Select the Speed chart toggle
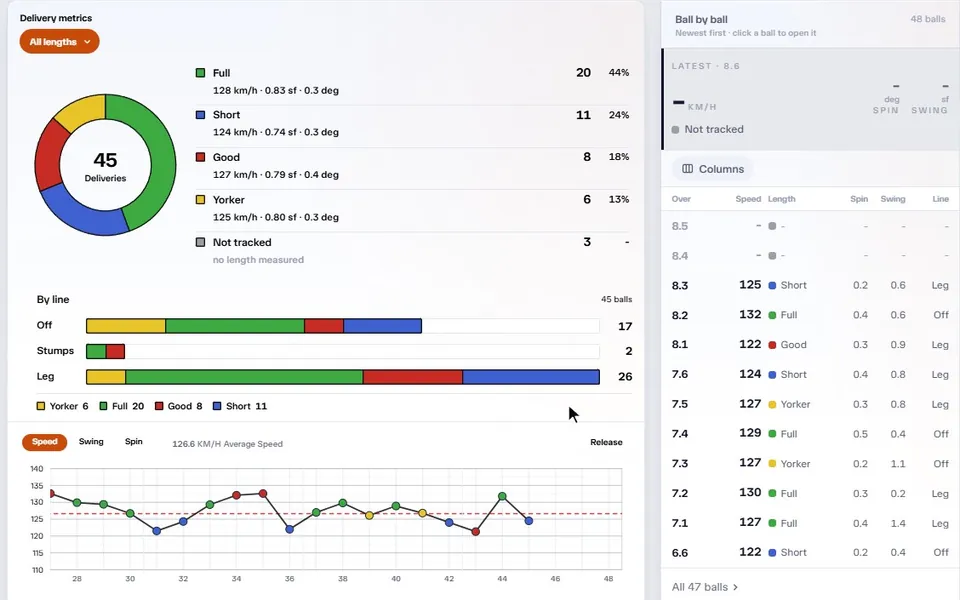Image resolution: width=960 pixels, height=600 pixels. pyautogui.click(x=45, y=442)
